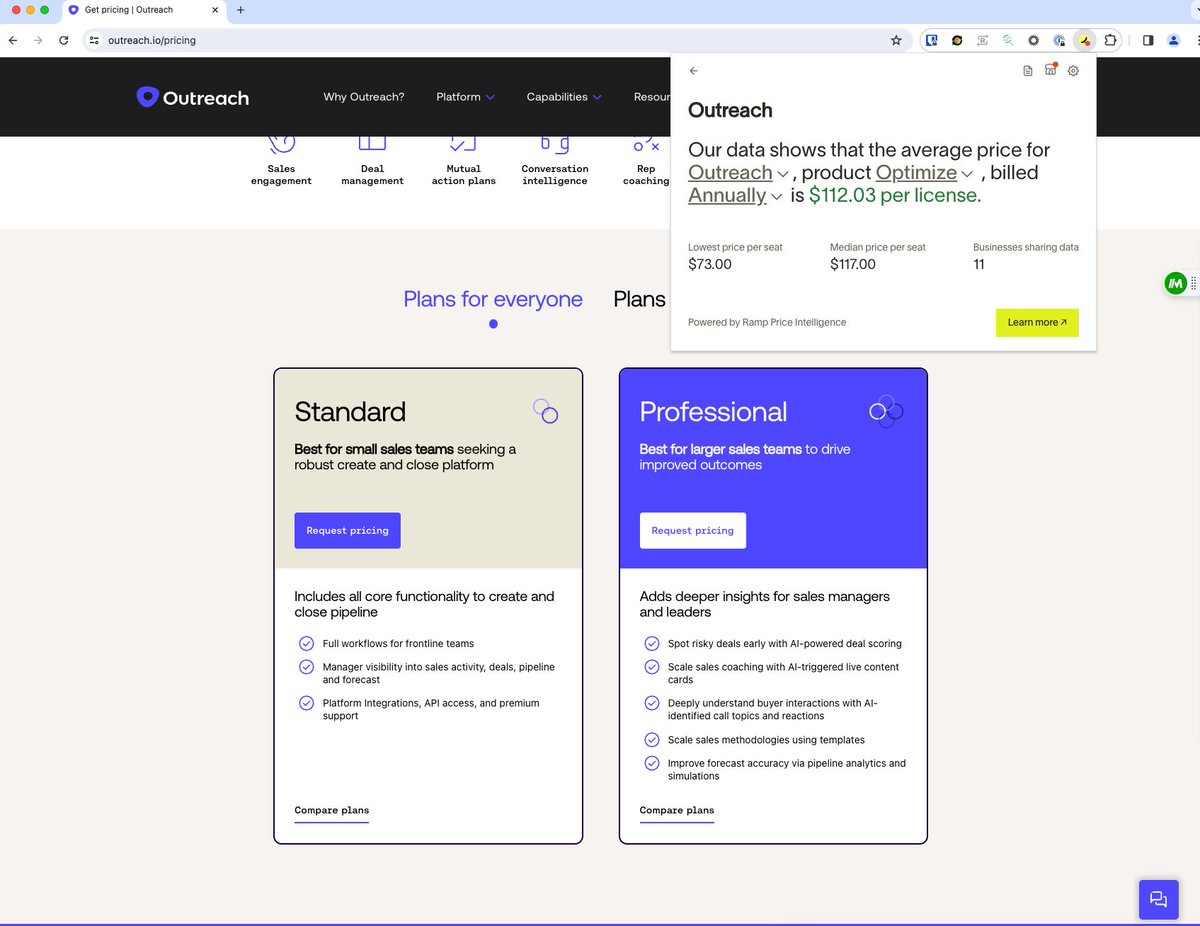Navigate back in browser history
Screen dimensions: 1200x926
(x=12, y=40)
